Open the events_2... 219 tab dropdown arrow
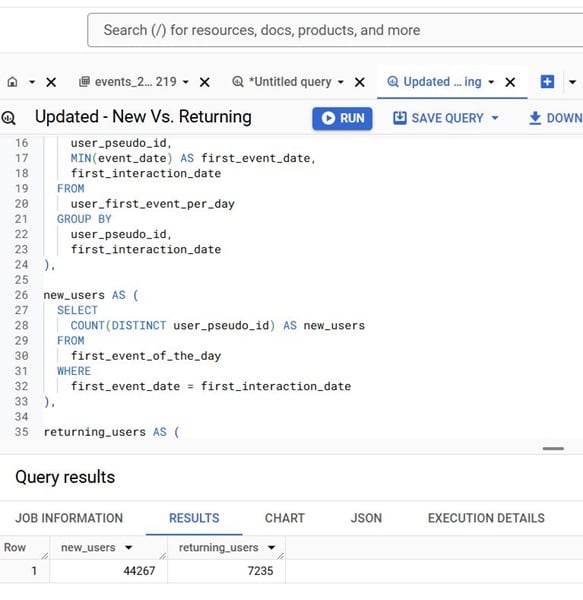 [x=186, y=82]
